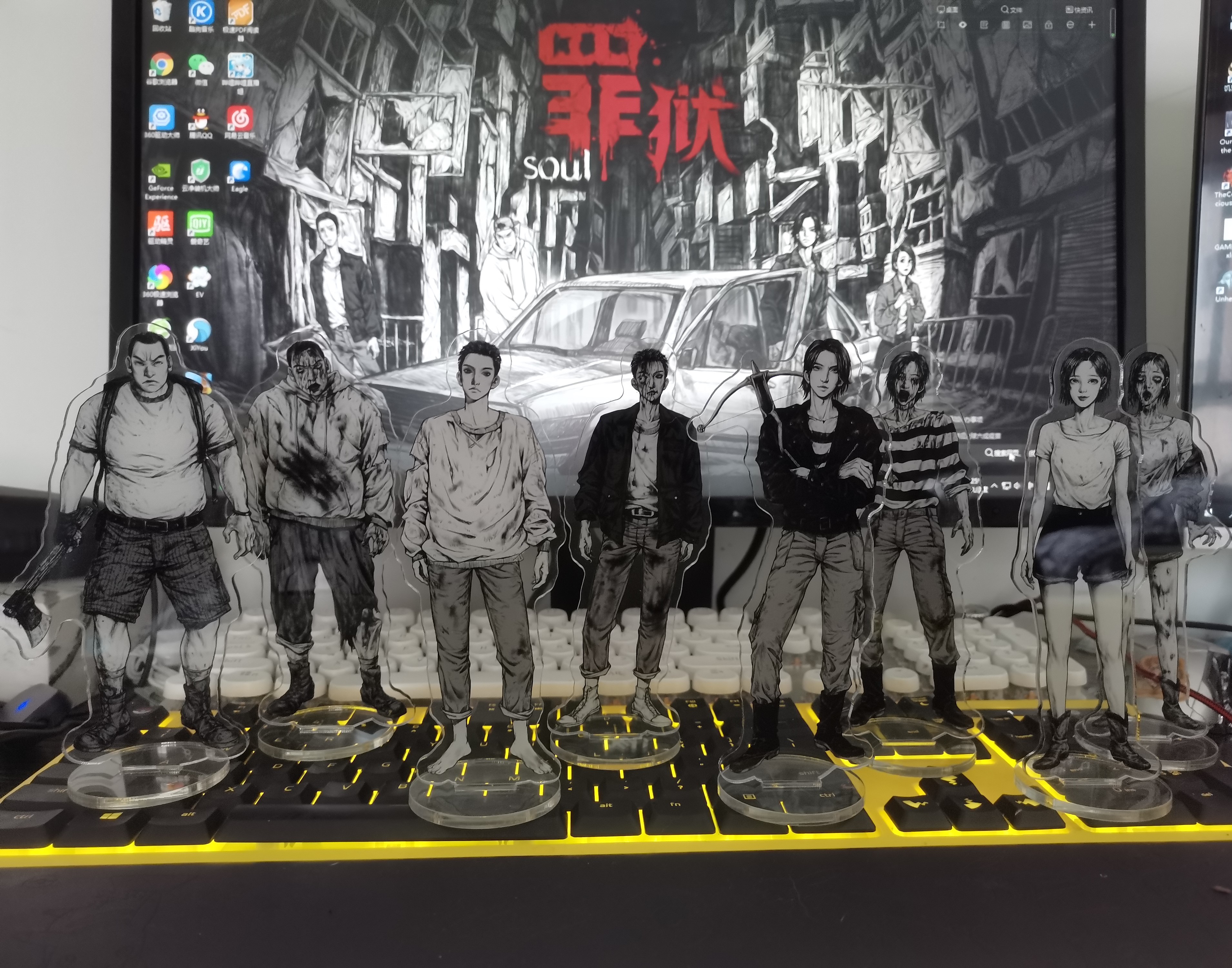Viewport: 1232px width, 968px height.
Task: Click the browser e icon in widget toolbar
Action: coord(1070,25)
